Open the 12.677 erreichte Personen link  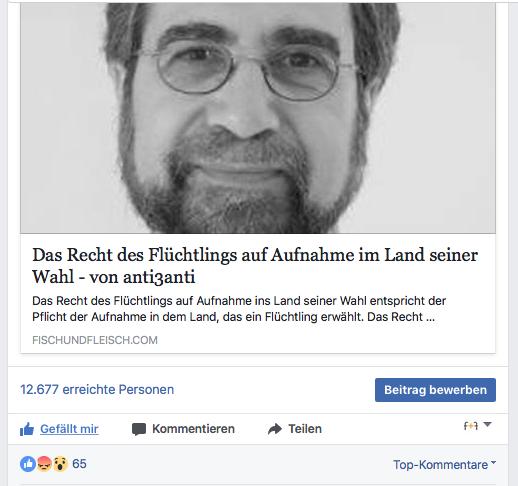pos(97,389)
